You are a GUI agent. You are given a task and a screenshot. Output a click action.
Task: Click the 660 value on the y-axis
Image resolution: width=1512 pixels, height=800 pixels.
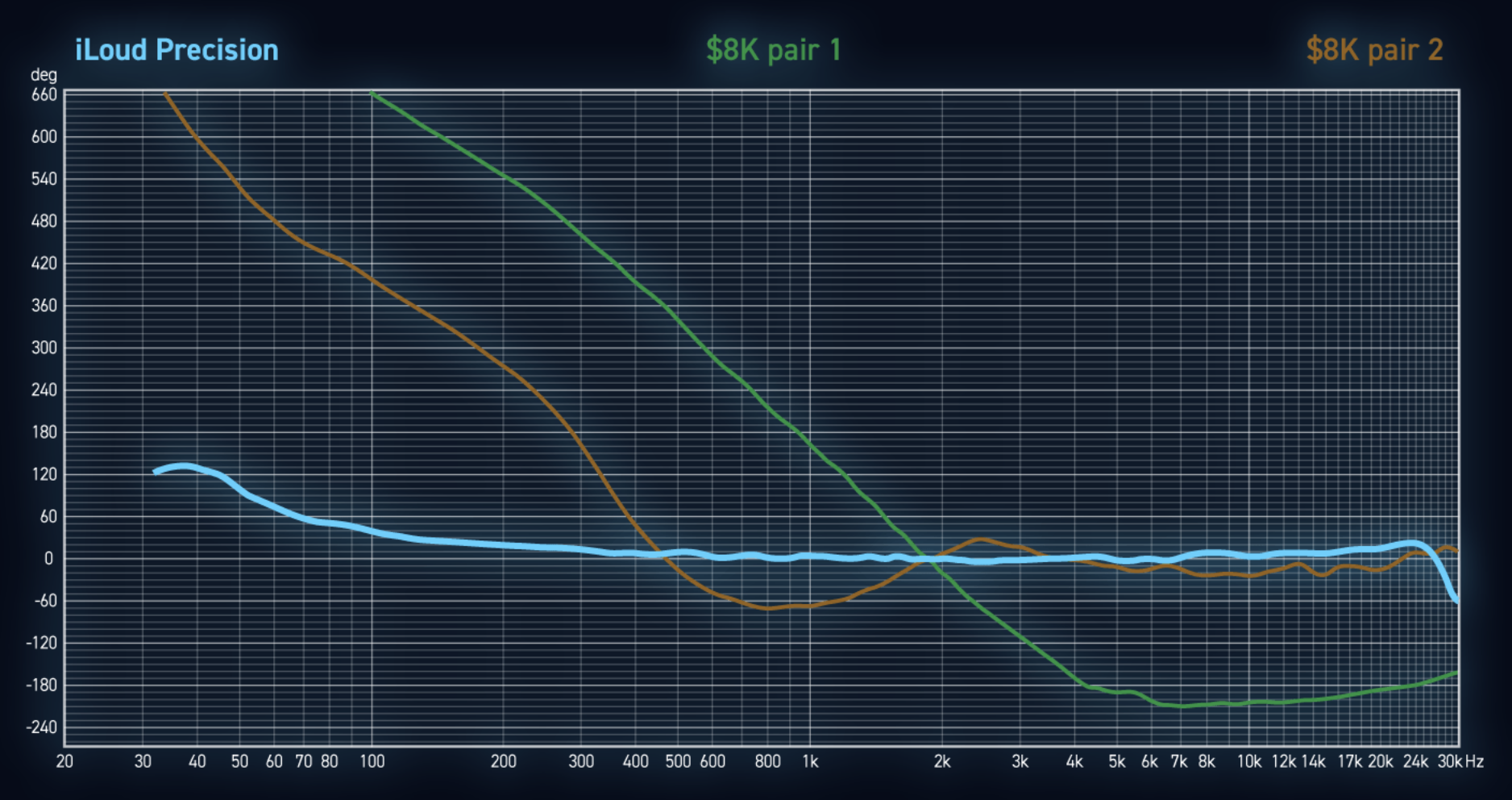(x=44, y=95)
